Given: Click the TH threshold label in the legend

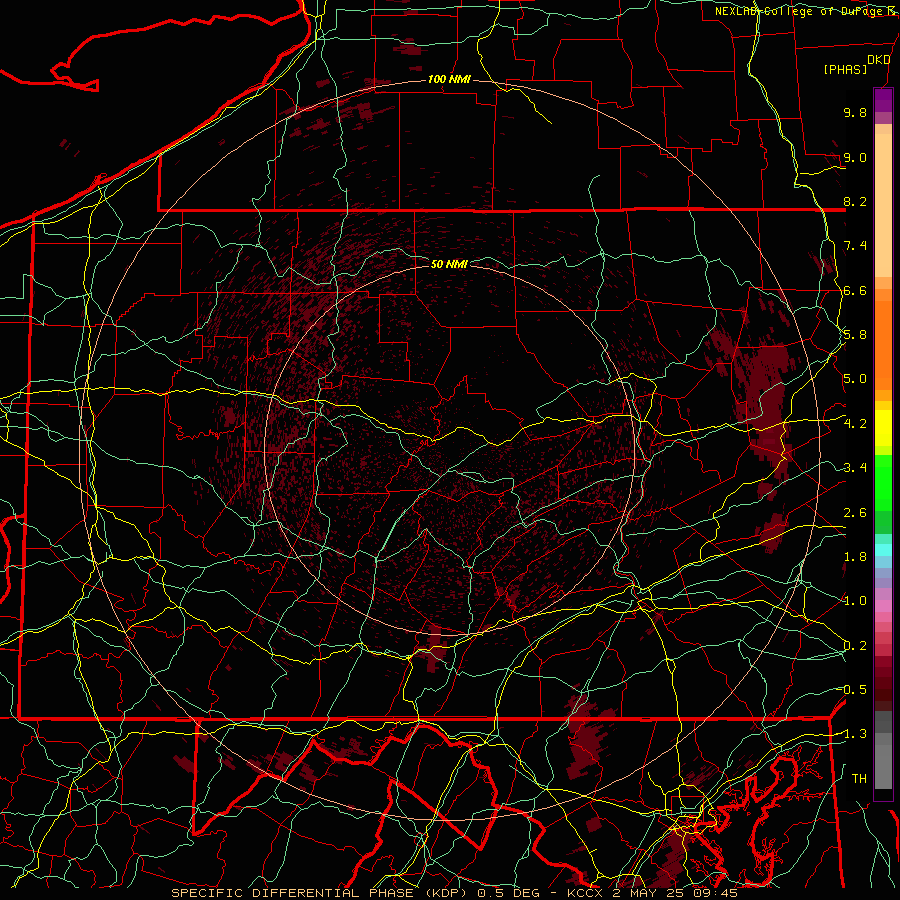Looking at the screenshot, I should click(859, 779).
